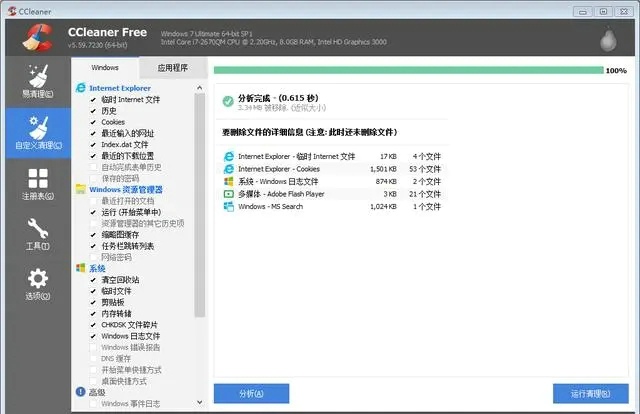
Task: Click the 1,501 KB size value
Action: pos(383,169)
